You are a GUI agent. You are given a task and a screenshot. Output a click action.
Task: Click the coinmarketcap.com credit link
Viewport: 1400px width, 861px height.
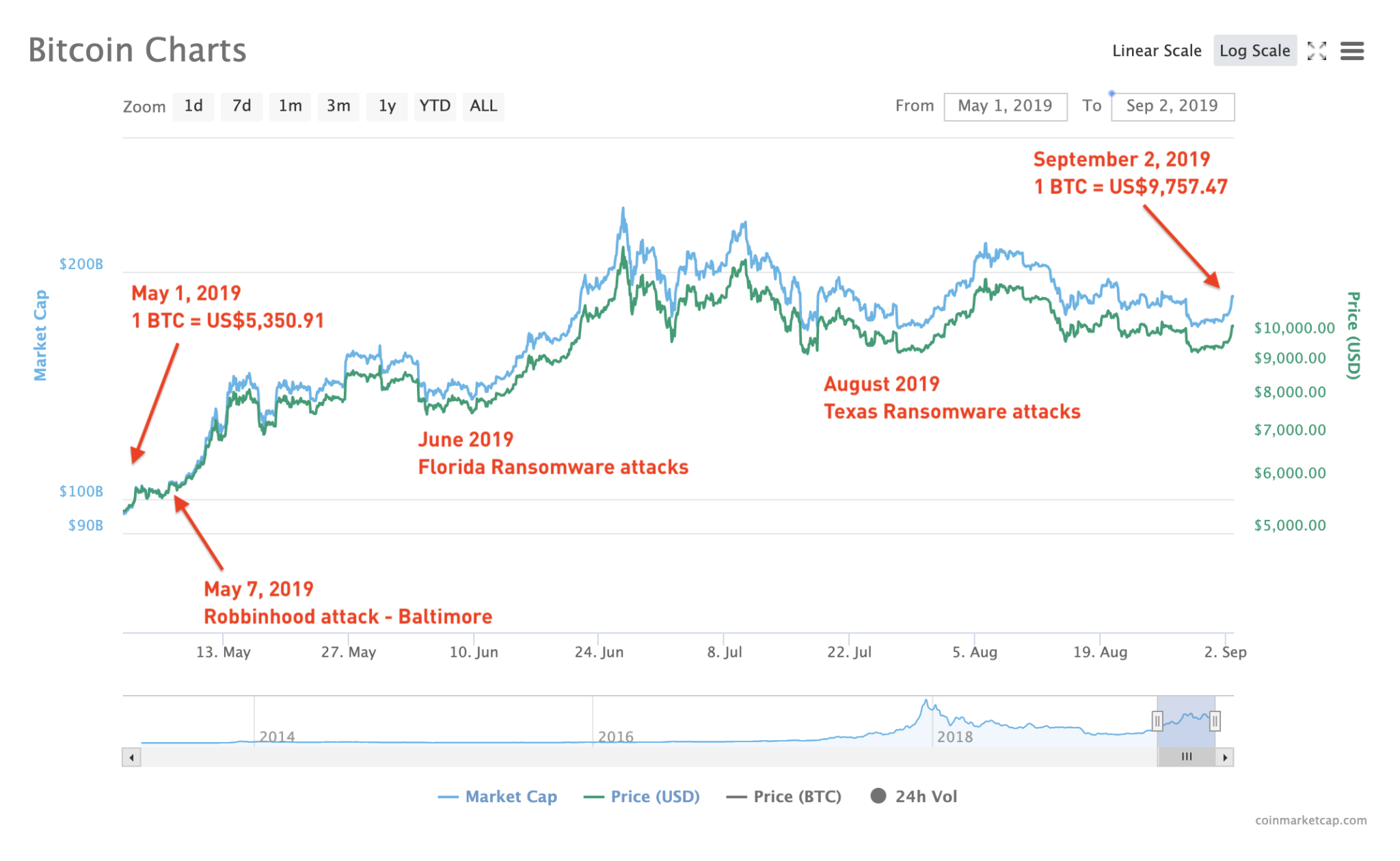click(x=1310, y=821)
